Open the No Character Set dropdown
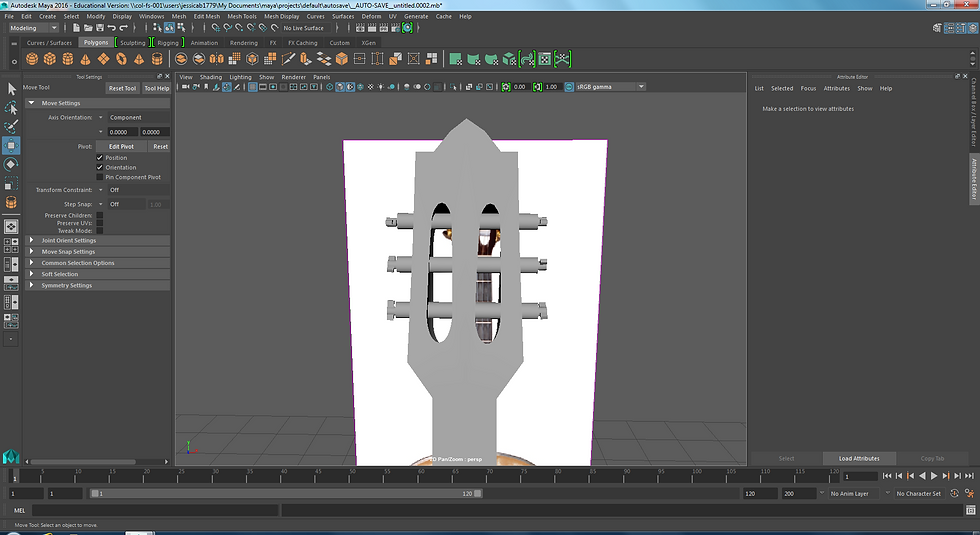 [x=919, y=493]
